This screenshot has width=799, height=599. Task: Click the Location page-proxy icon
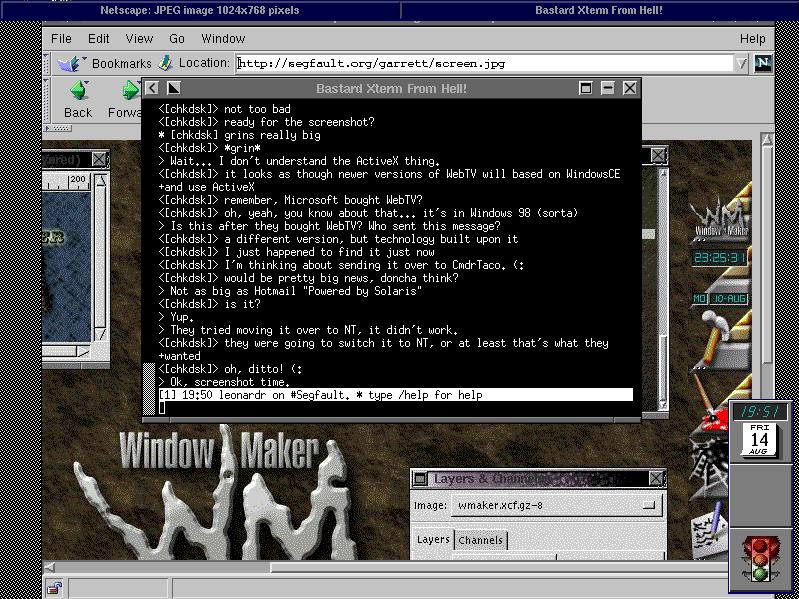[x=166, y=63]
